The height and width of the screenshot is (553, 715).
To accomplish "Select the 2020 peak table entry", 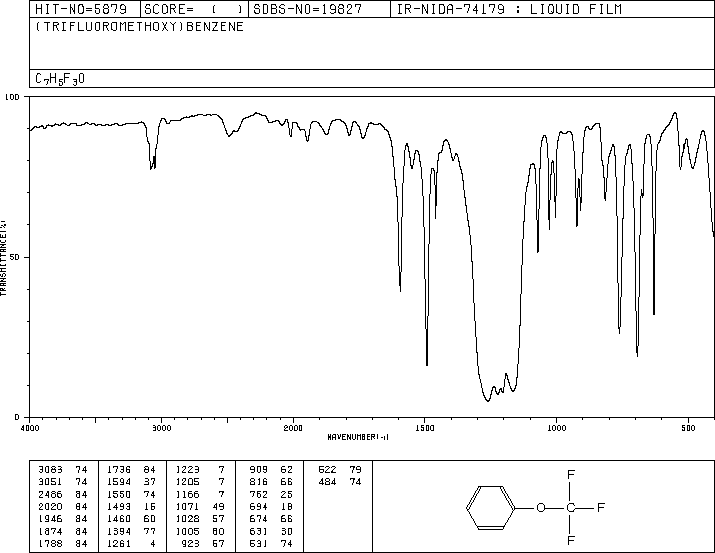I will tap(62, 506).
